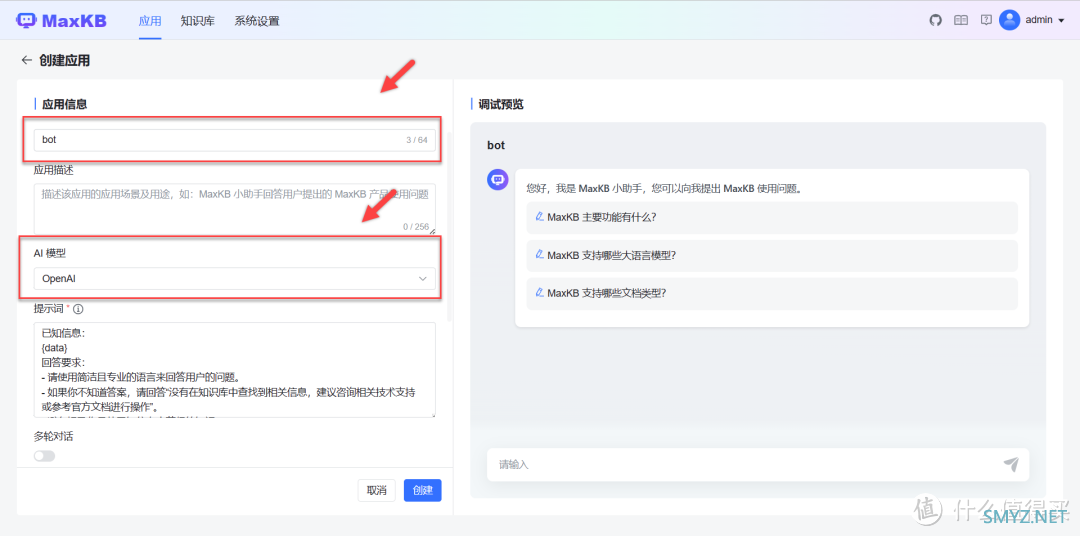Image resolution: width=1080 pixels, height=536 pixels.
Task: Select question MaxKB 支持哪些大语言模型?
Action: pos(771,256)
